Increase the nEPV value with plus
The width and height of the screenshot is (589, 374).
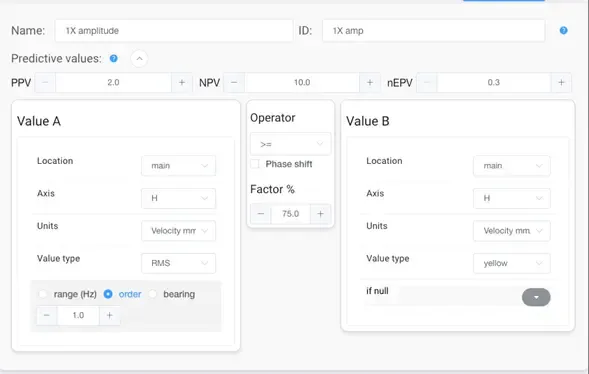[x=561, y=82]
